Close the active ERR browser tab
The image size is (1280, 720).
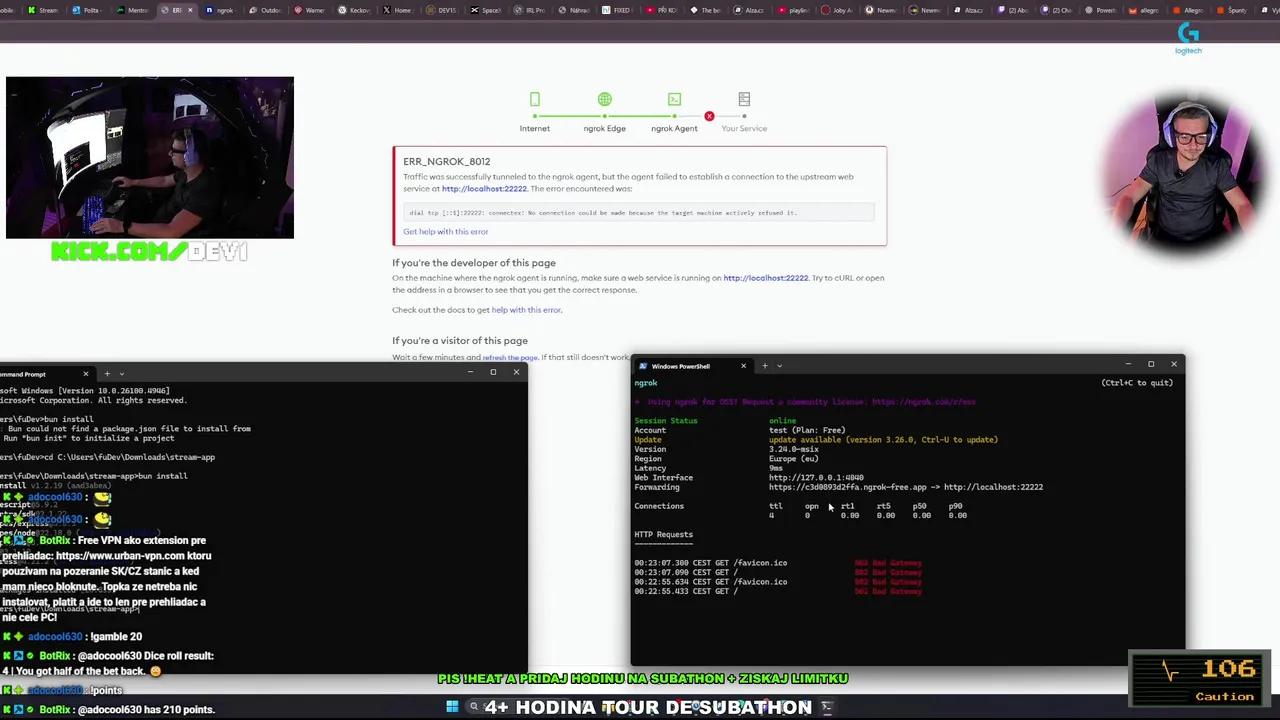pos(190,10)
